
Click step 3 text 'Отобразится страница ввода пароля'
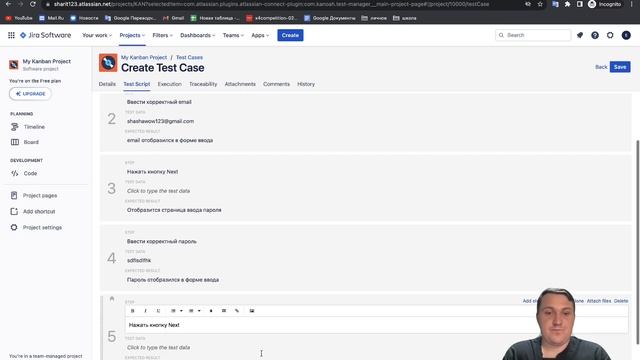pos(174,210)
